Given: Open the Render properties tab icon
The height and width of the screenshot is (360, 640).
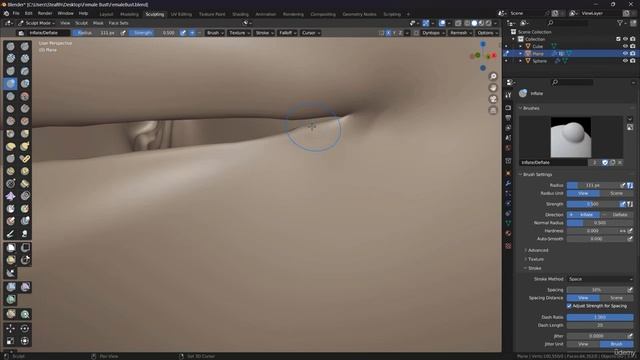Looking at the screenshot, I should 508,108.
